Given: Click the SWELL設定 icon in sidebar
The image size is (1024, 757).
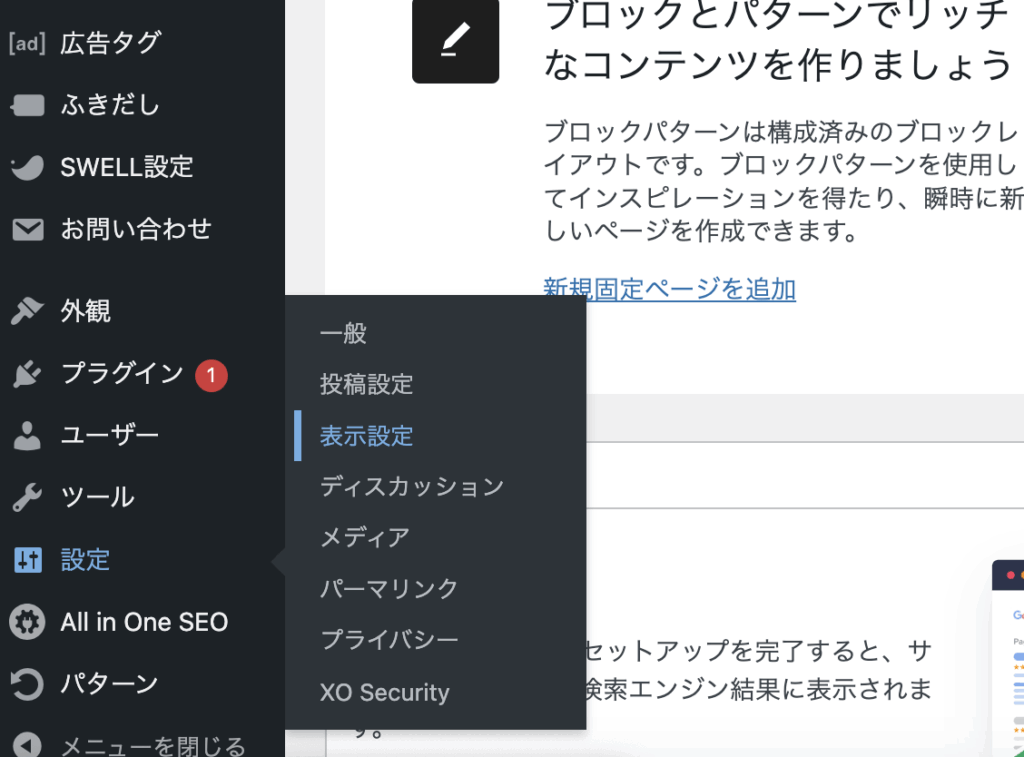Looking at the screenshot, I should click(27, 168).
